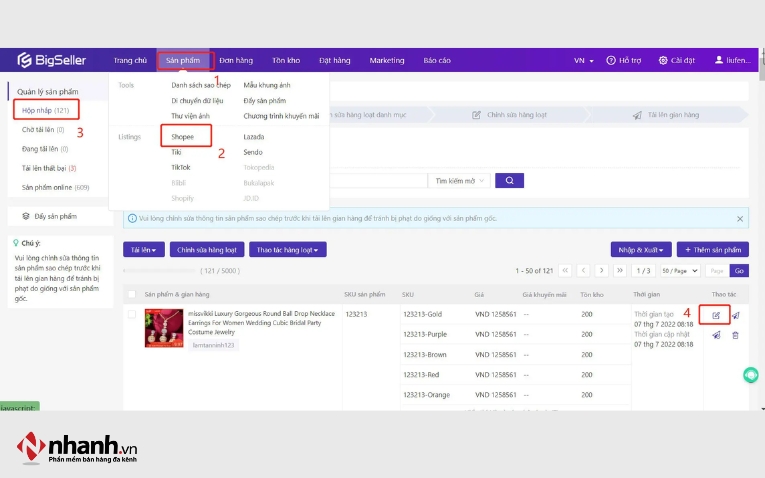Jump to last page with double-right arrow
The image size is (765, 478).
tap(620, 270)
